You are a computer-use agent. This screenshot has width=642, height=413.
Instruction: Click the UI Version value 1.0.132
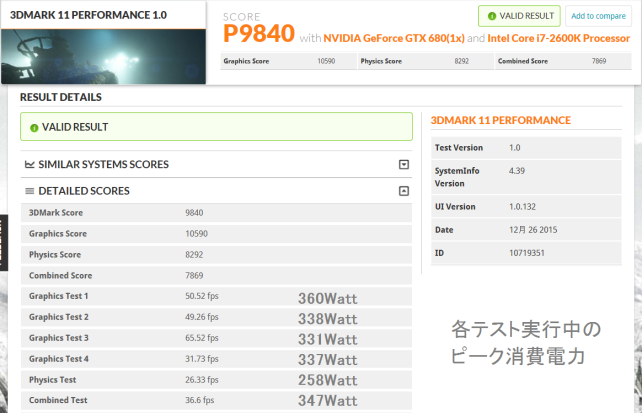coord(522,207)
